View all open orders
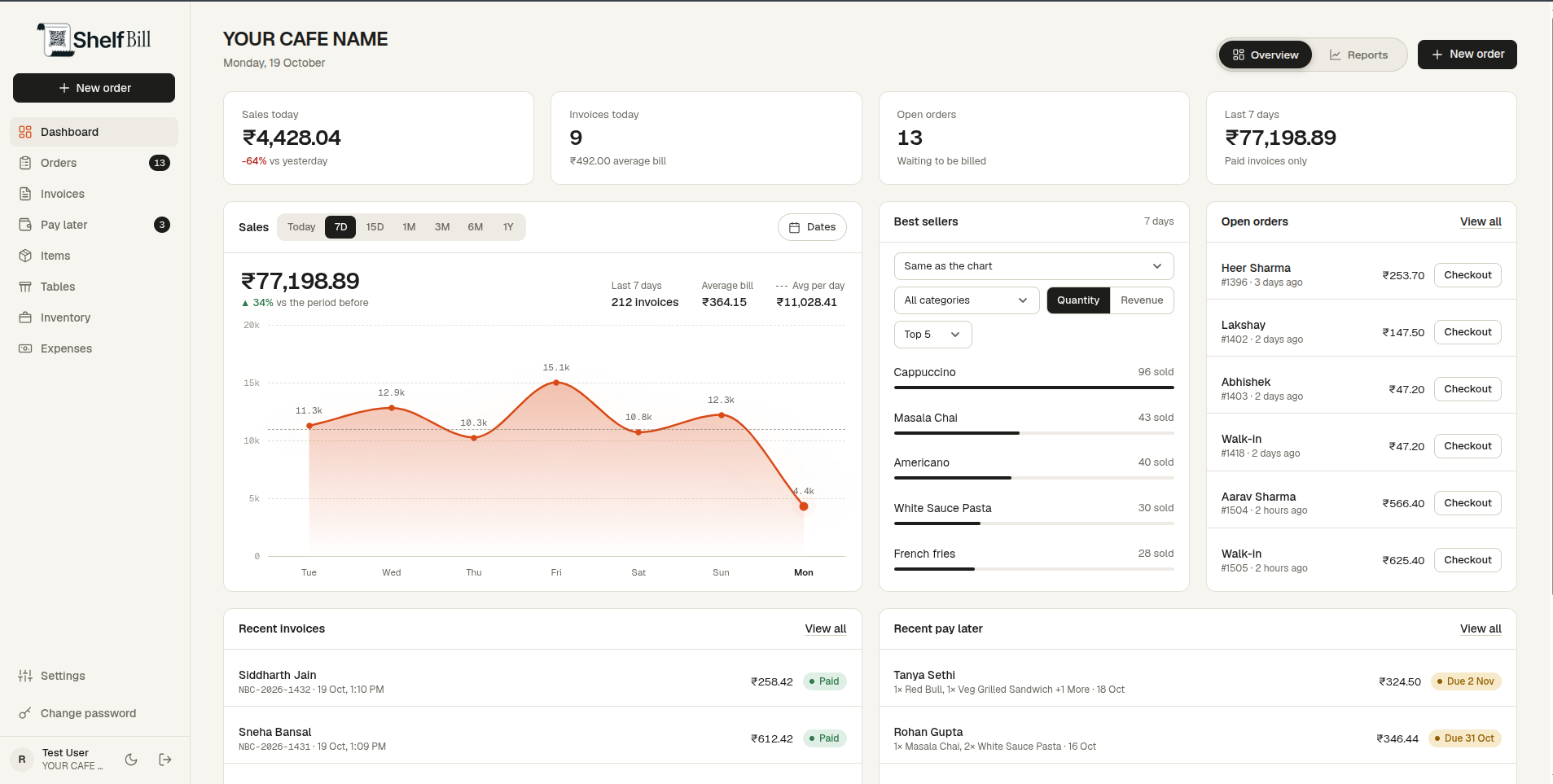This screenshot has width=1553, height=784. point(1481,221)
